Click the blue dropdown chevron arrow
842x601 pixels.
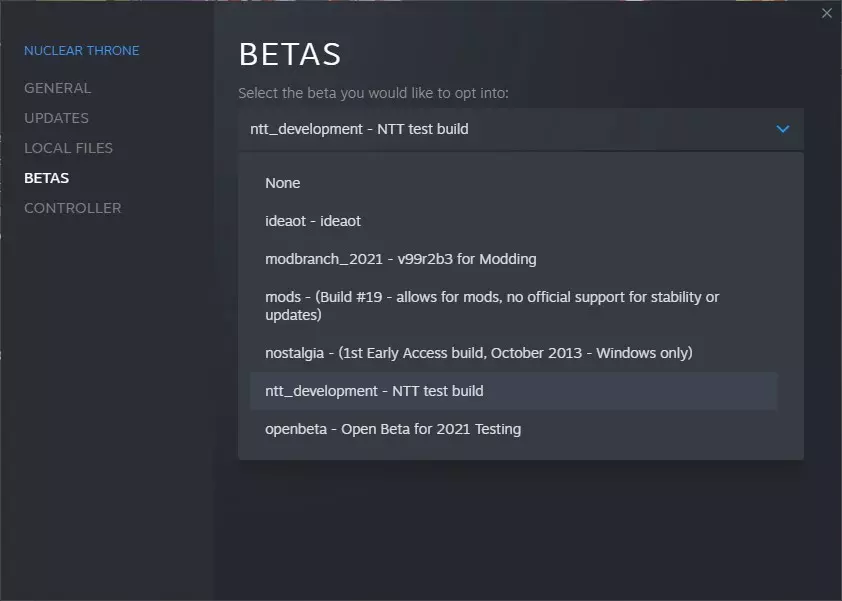pyautogui.click(x=783, y=129)
